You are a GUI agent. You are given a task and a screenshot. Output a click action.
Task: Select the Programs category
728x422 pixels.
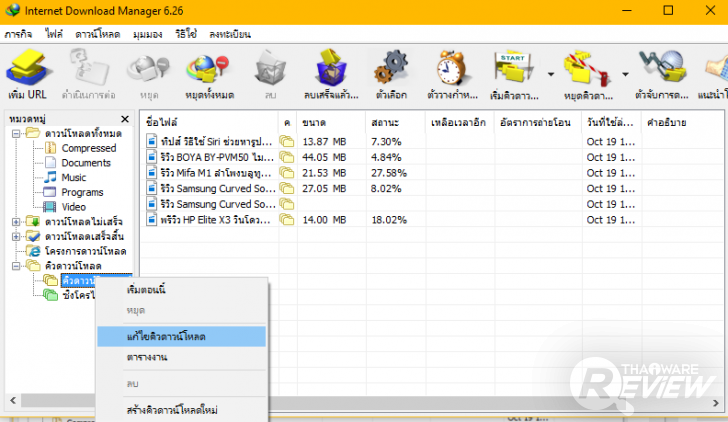(82, 192)
